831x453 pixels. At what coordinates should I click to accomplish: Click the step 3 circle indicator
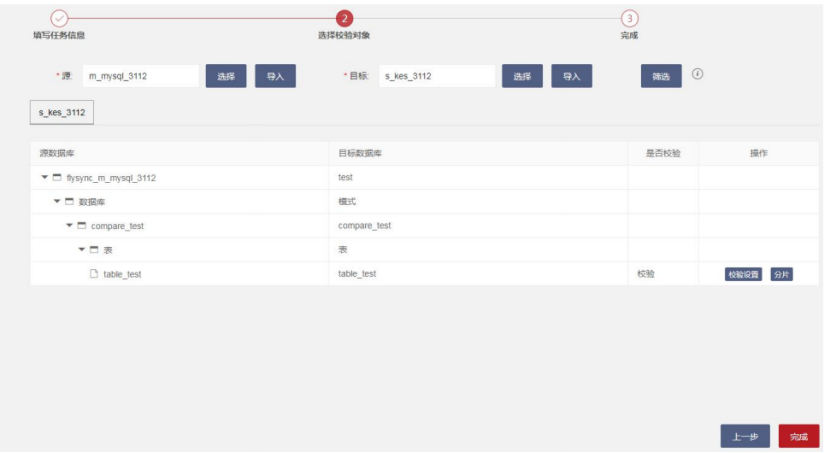point(630,19)
